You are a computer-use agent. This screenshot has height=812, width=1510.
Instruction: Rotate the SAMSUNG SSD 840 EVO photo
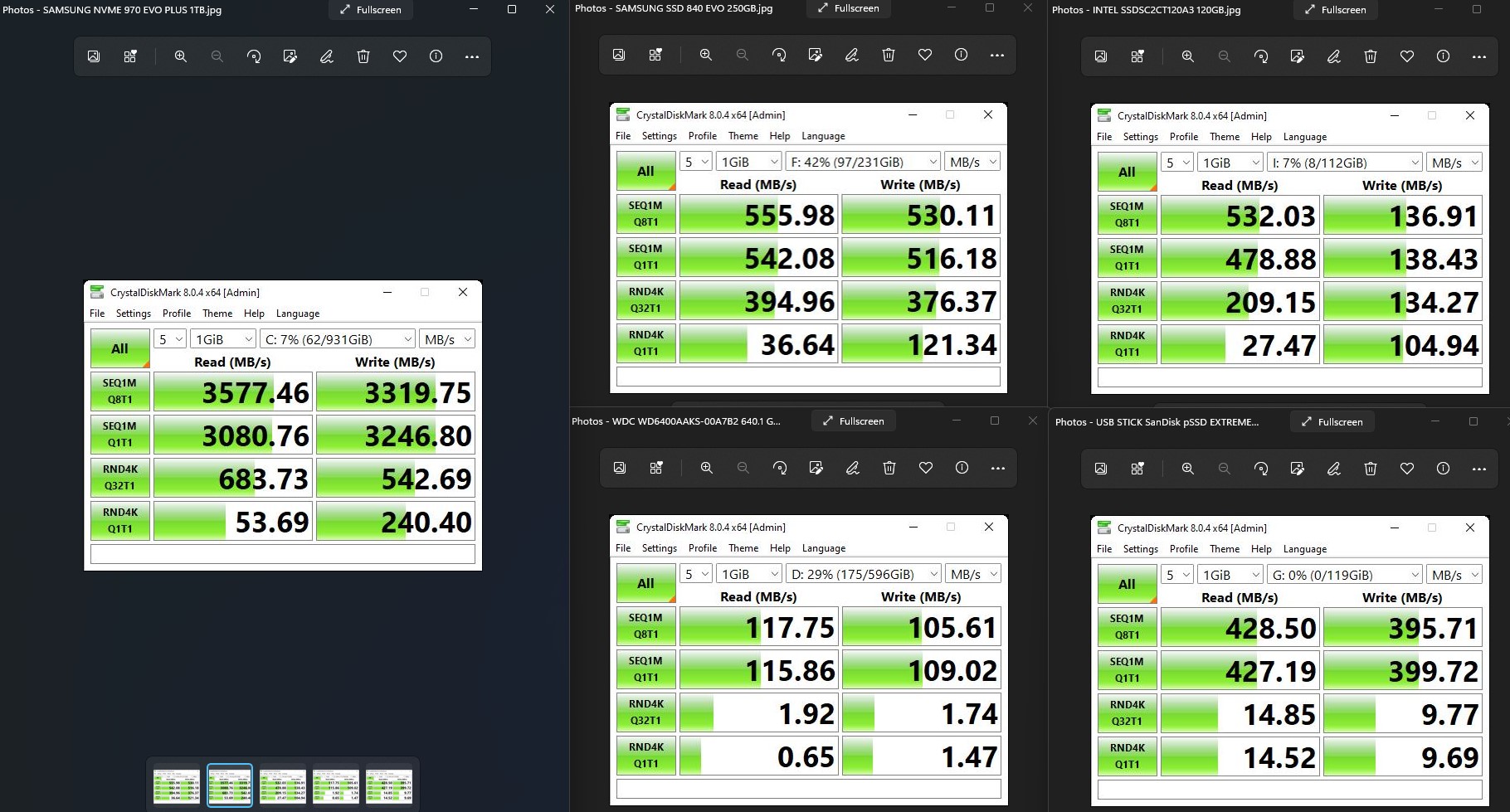(x=779, y=55)
